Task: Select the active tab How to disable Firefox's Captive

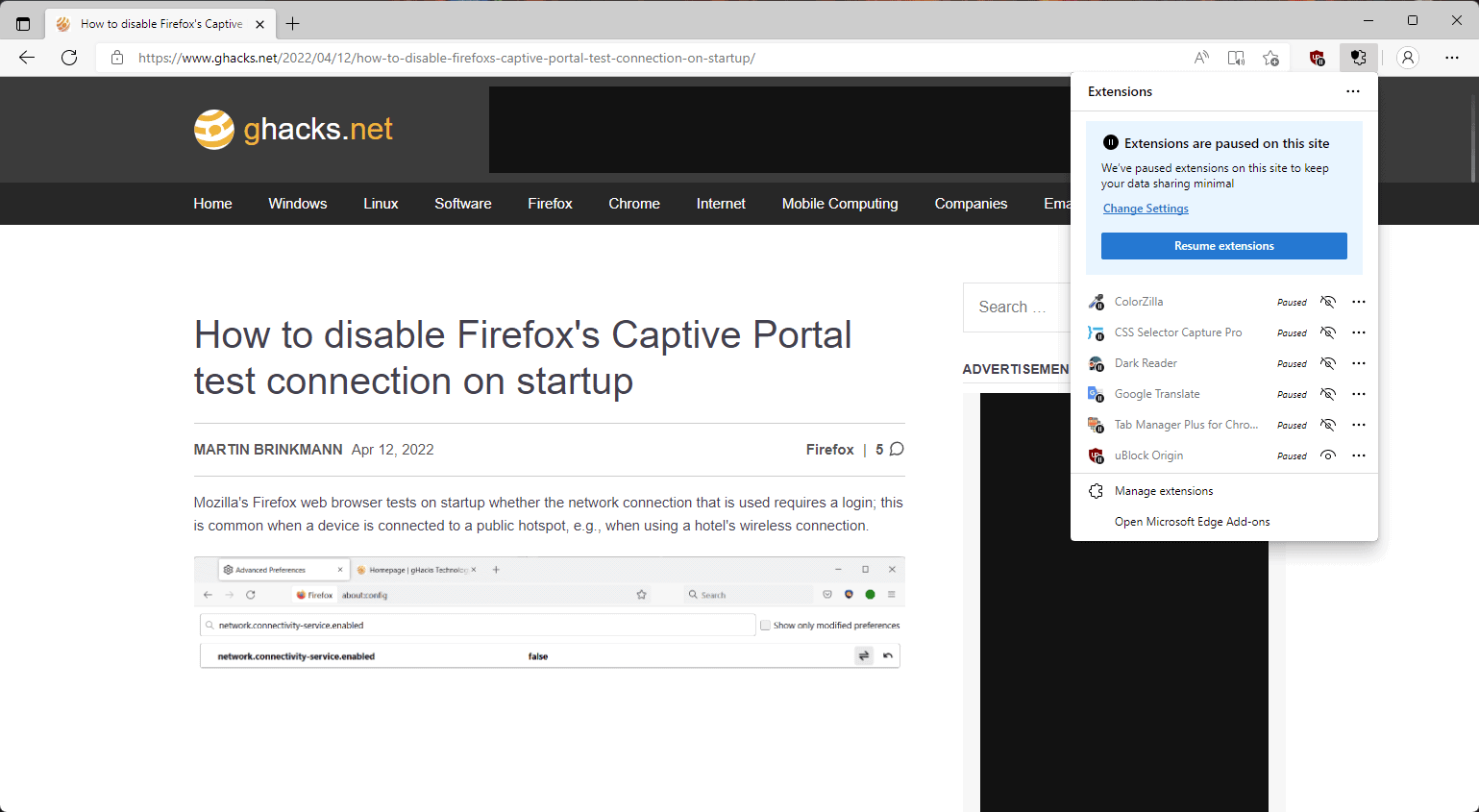Action: 160,24
